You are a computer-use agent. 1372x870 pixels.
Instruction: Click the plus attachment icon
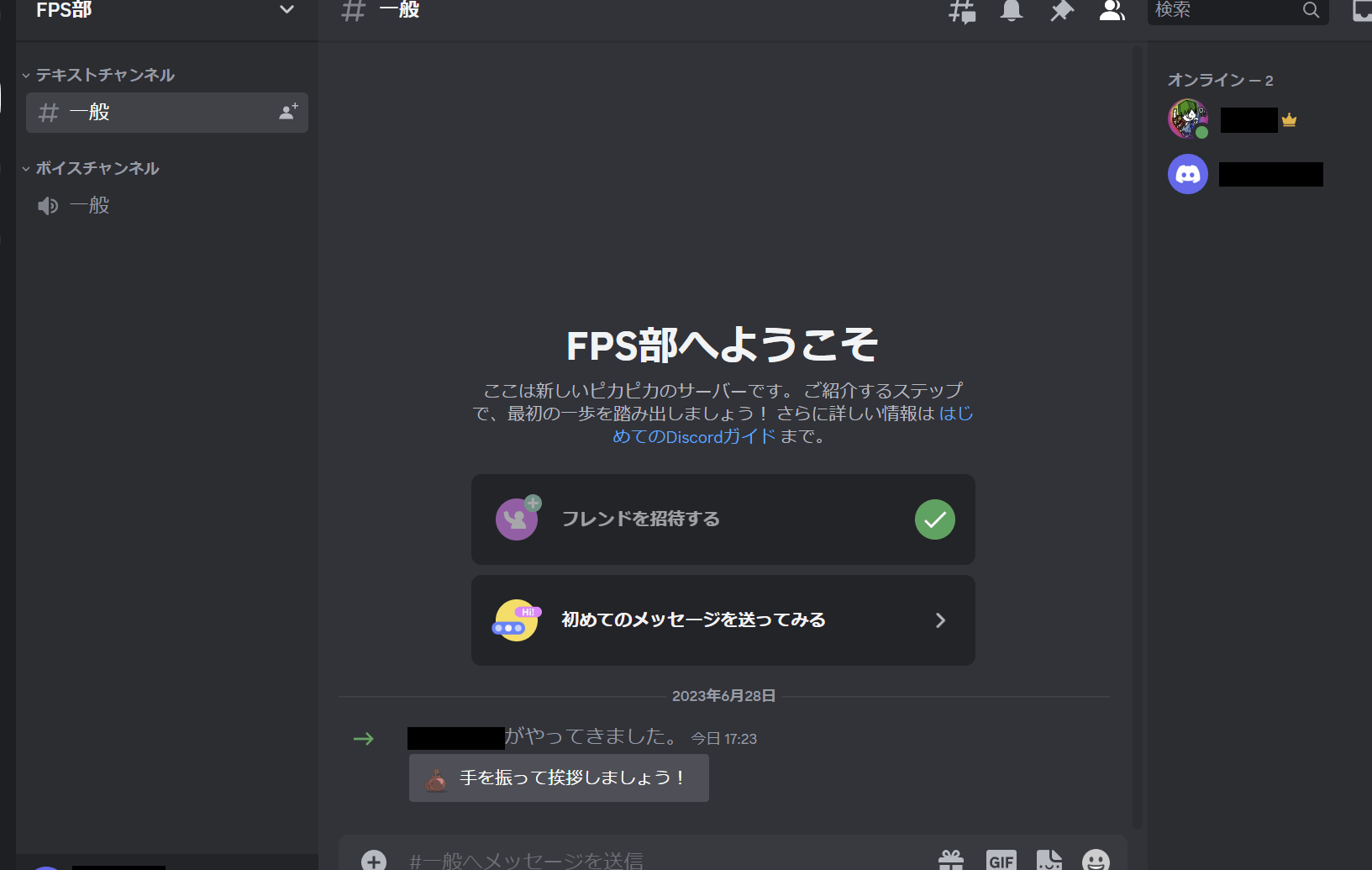click(x=374, y=860)
